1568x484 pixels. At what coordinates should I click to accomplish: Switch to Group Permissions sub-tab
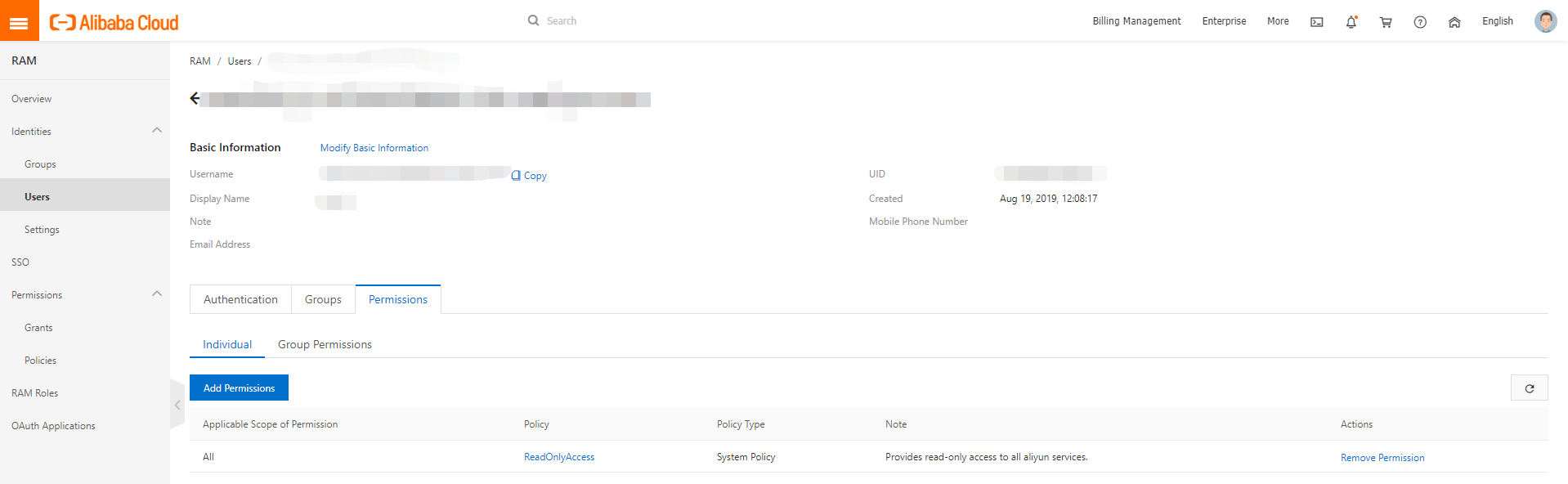[x=325, y=344]
